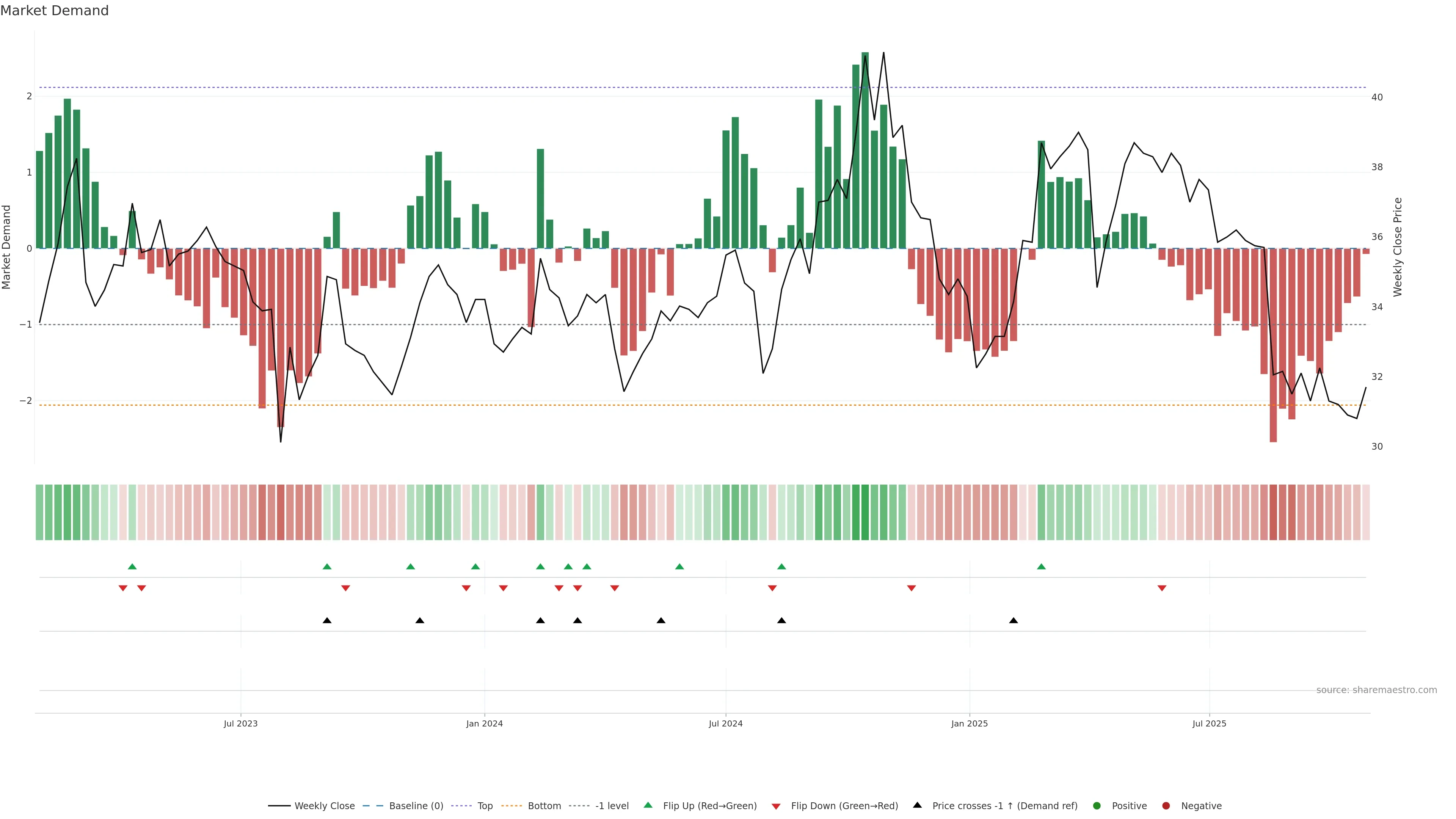Click the rightmost red flip-down triangle marker
This screenshot has width=1456, height=819.
pyautogui.click(x=1162, y=588)
